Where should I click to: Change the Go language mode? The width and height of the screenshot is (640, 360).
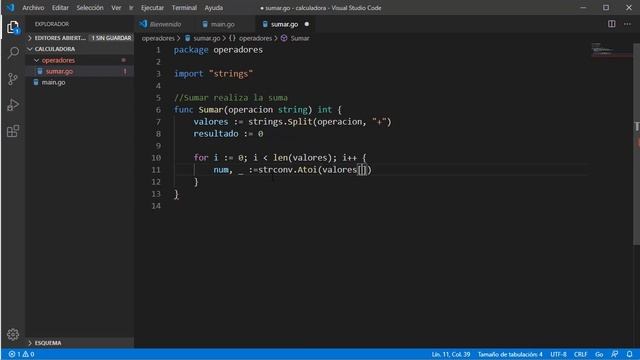tap(599, 354)
